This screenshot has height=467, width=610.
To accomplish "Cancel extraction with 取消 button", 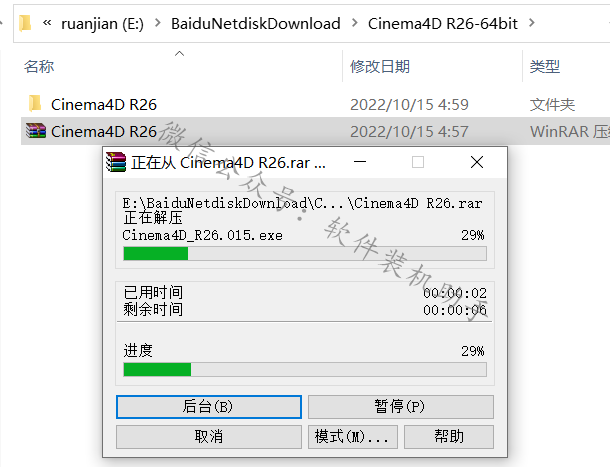I will 209,437.
